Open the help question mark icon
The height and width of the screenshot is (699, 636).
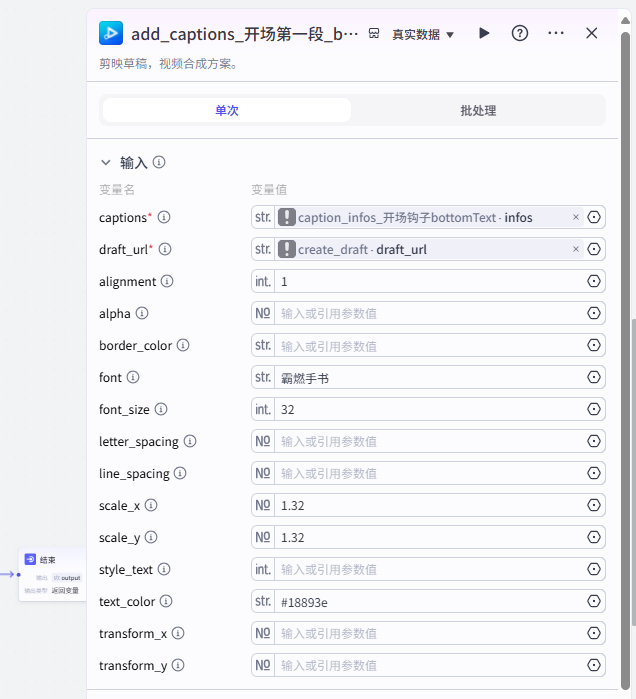520,33
